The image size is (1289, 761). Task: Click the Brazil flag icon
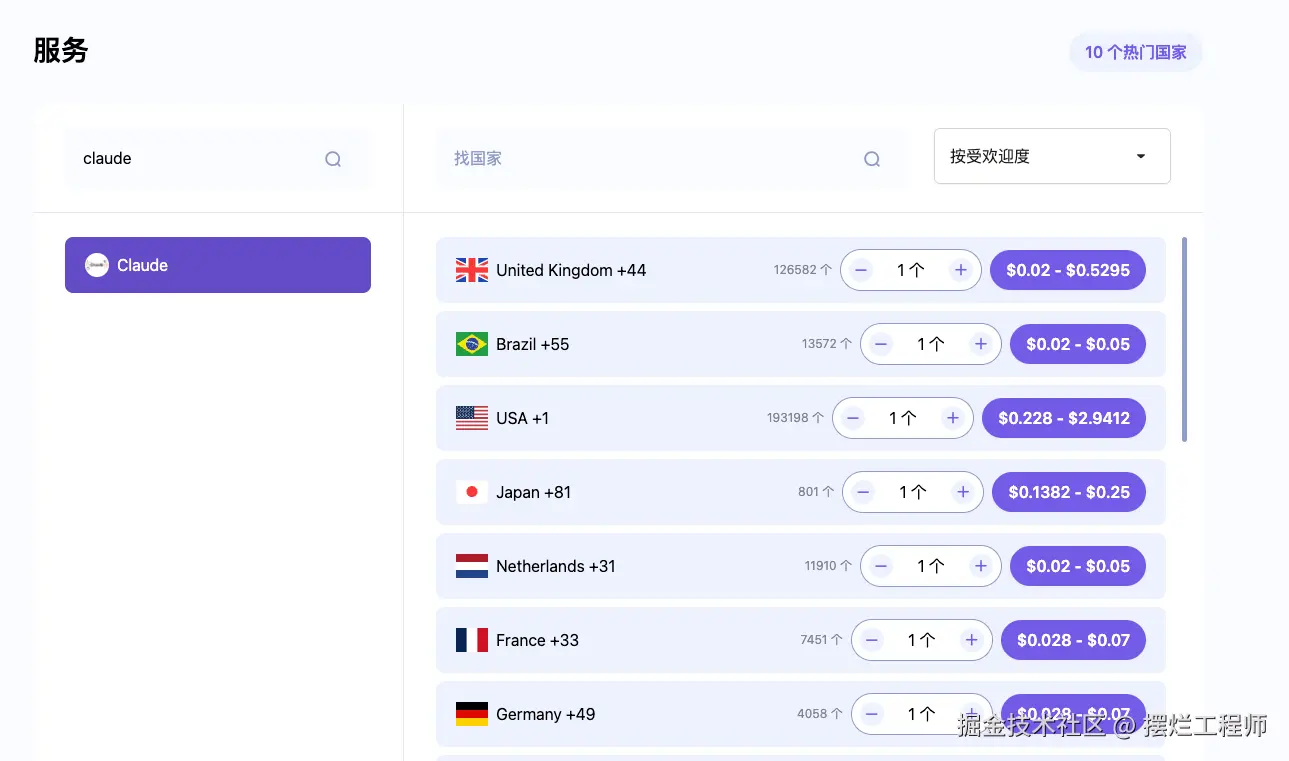pos(472,344)
